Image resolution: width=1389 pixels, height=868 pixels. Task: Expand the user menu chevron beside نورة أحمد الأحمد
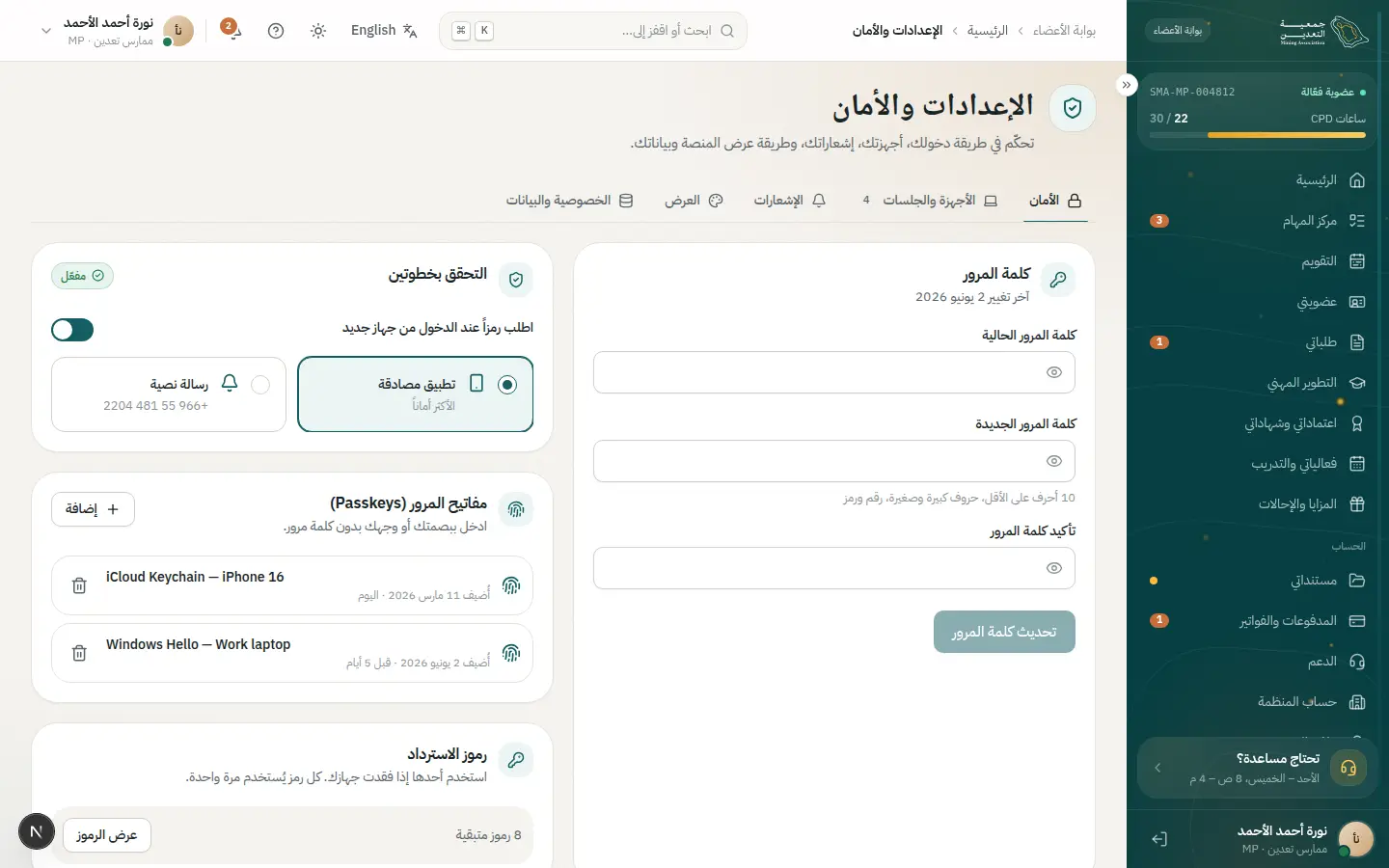[x=46, y=31]
